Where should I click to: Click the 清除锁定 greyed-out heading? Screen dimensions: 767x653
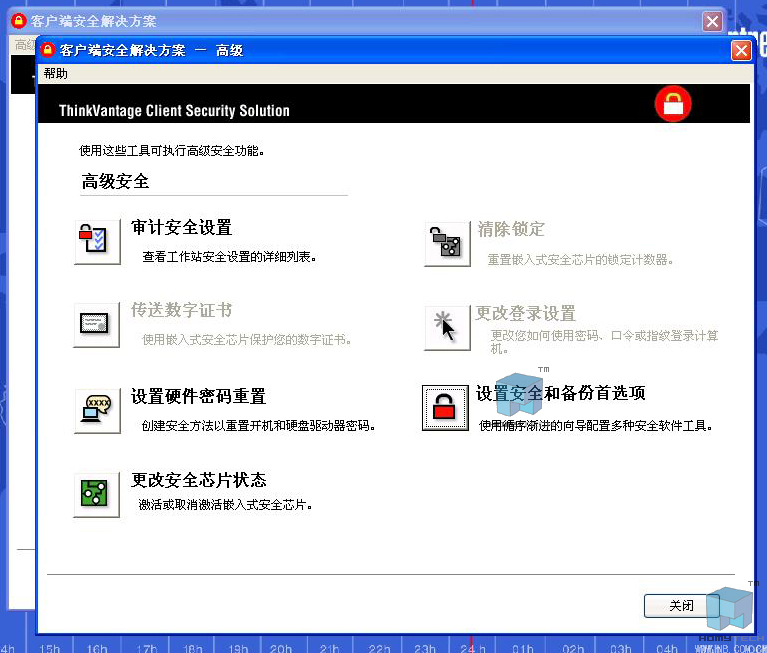click(511, 229)
